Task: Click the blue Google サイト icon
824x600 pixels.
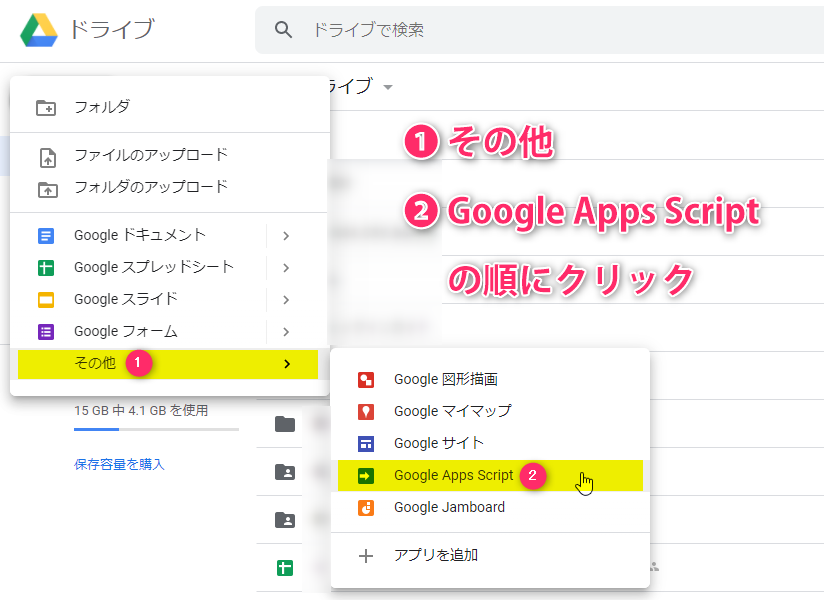Action: [366, 444]
